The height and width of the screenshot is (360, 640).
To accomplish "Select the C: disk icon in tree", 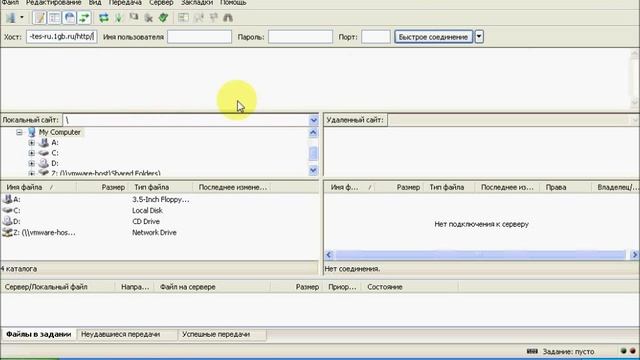I will [44, 153].
